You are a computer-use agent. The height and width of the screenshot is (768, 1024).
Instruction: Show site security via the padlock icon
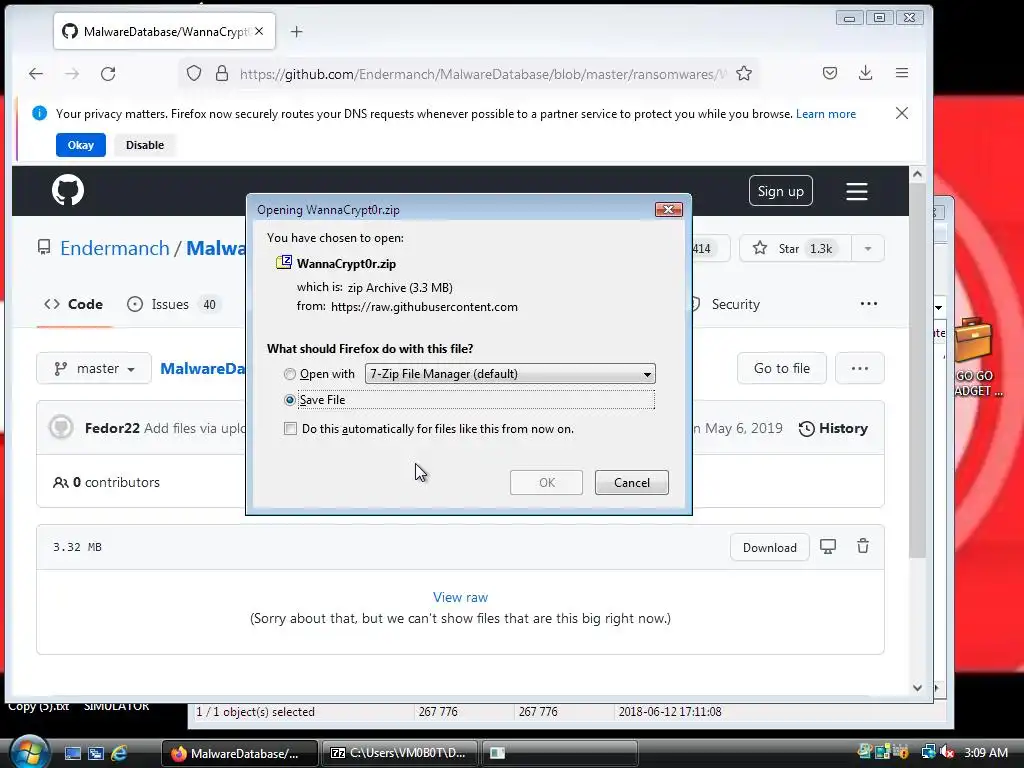pos(222,73)
